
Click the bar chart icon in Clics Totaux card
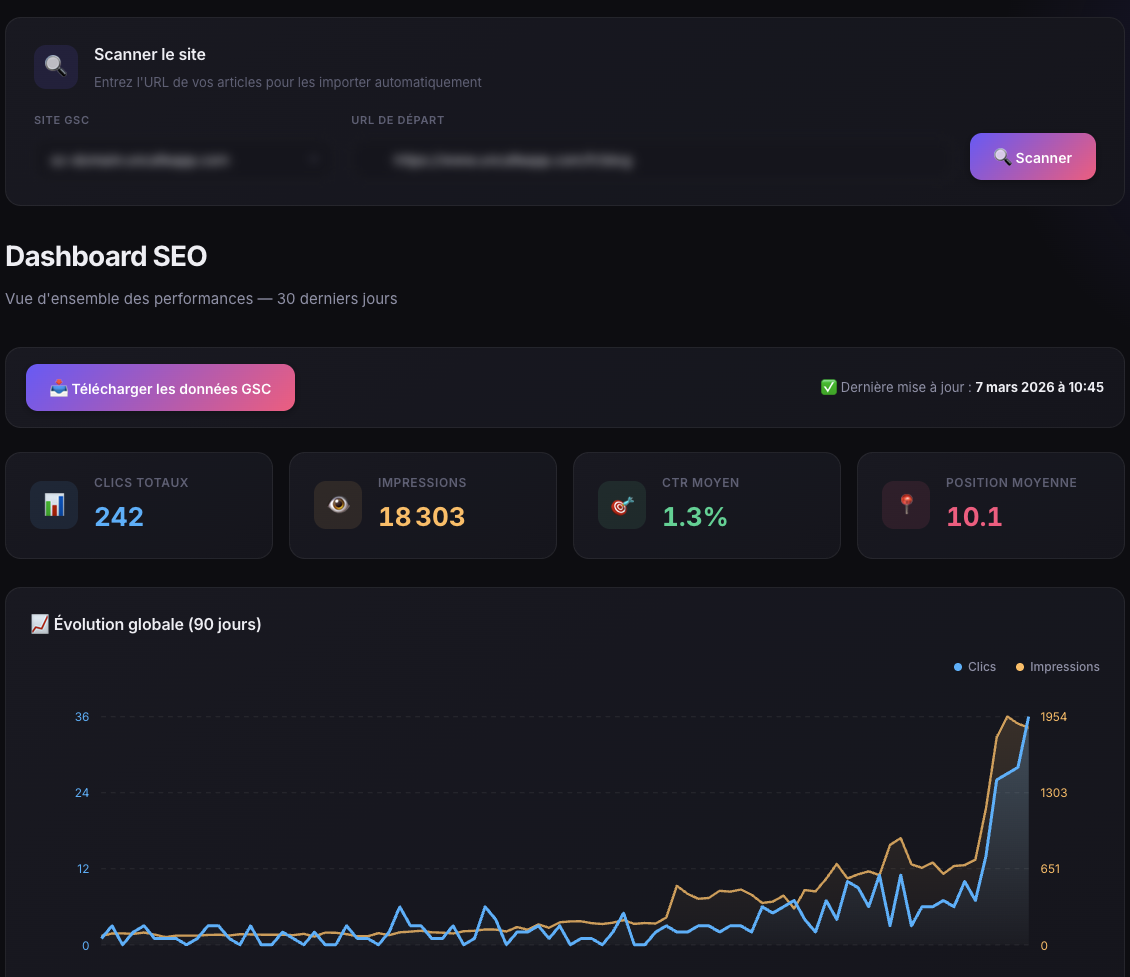click(x=54, y=505)
